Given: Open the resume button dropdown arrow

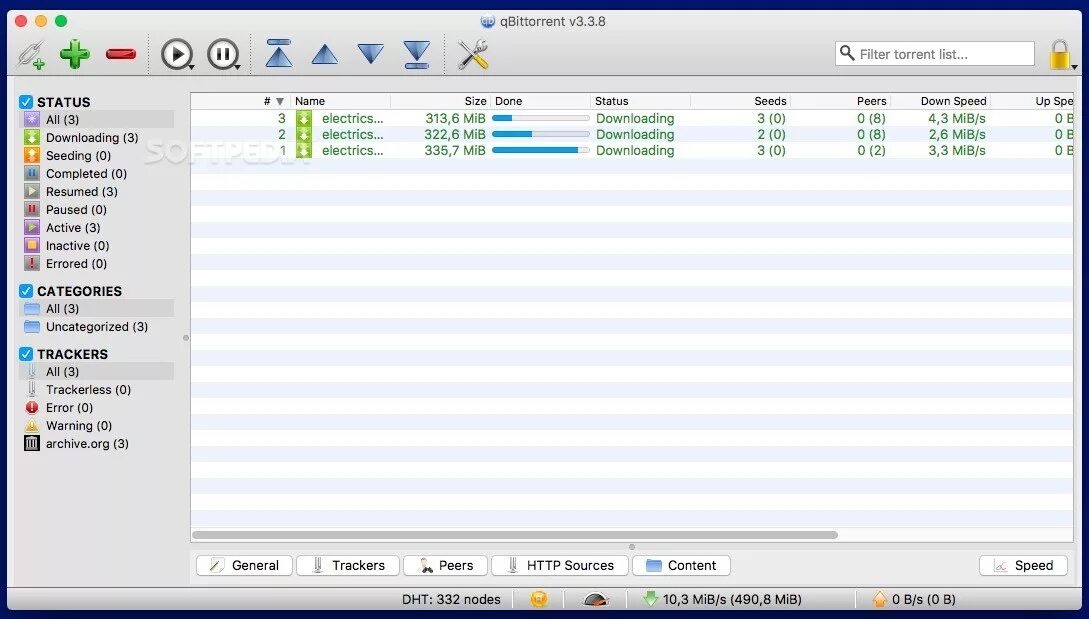Looking at the screenshot, I should coord(191,67).
